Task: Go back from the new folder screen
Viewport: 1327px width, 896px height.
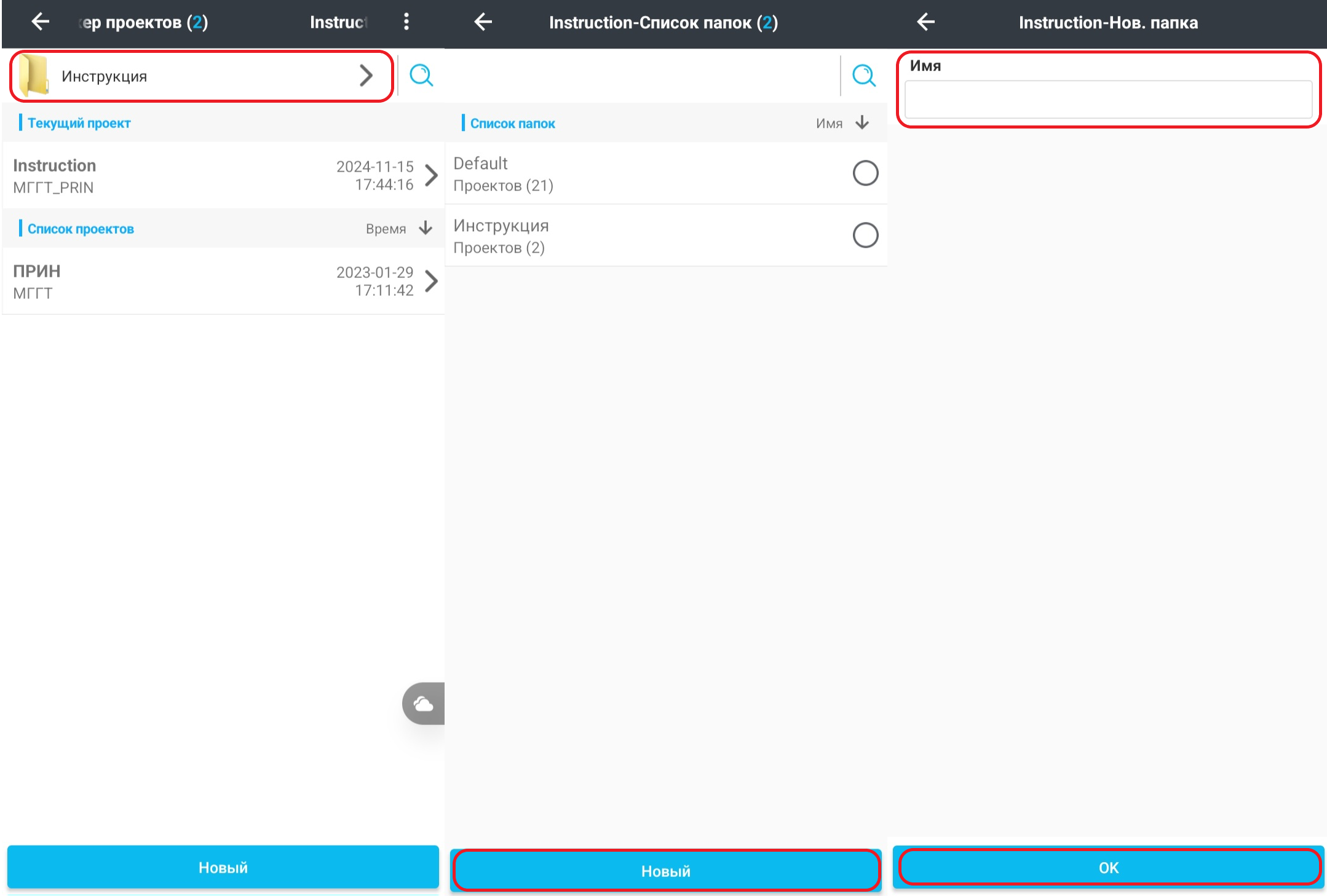Action: 925,22
